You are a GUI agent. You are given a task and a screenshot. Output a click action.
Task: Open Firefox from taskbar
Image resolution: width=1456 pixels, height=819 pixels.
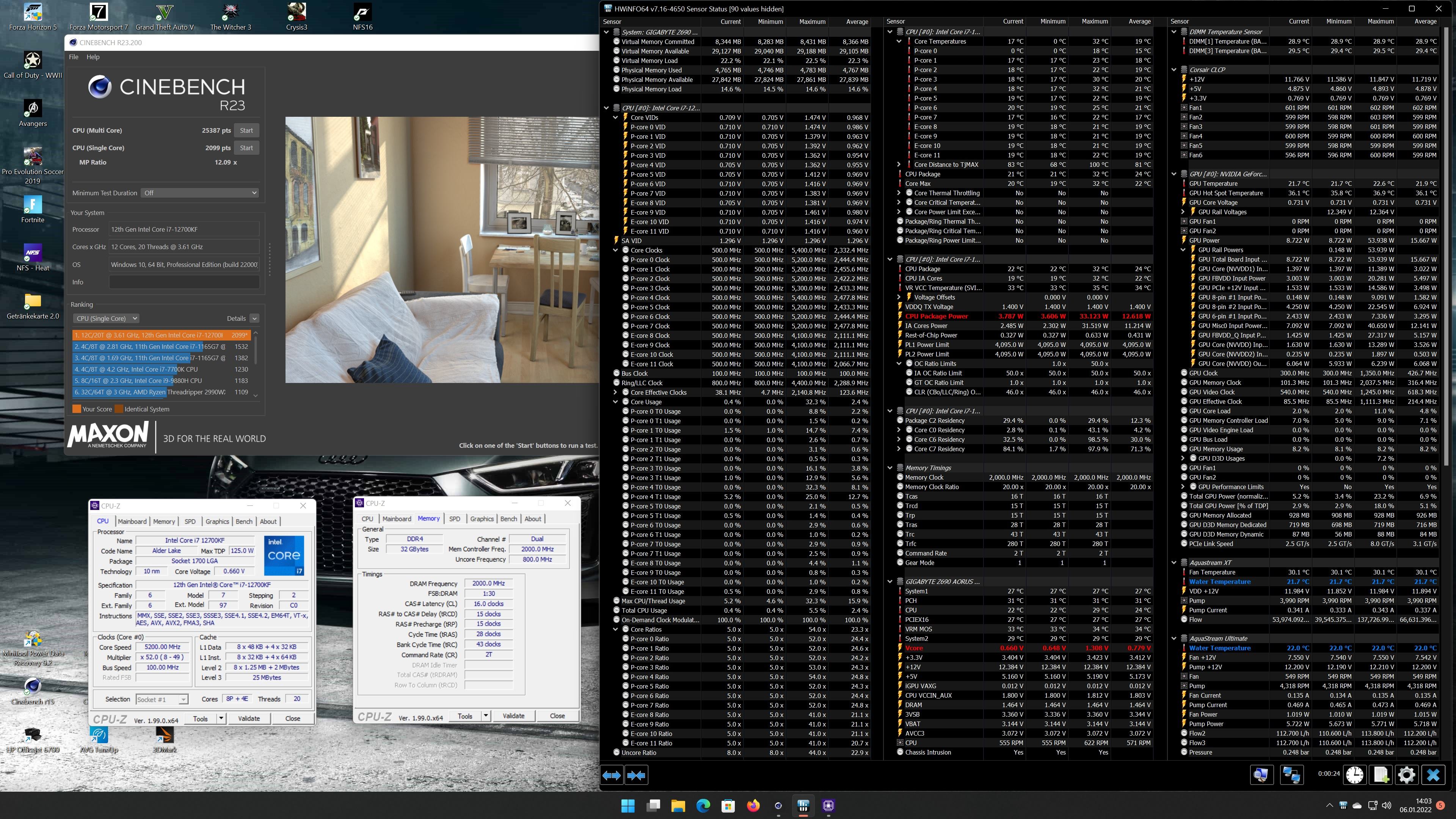753,805
